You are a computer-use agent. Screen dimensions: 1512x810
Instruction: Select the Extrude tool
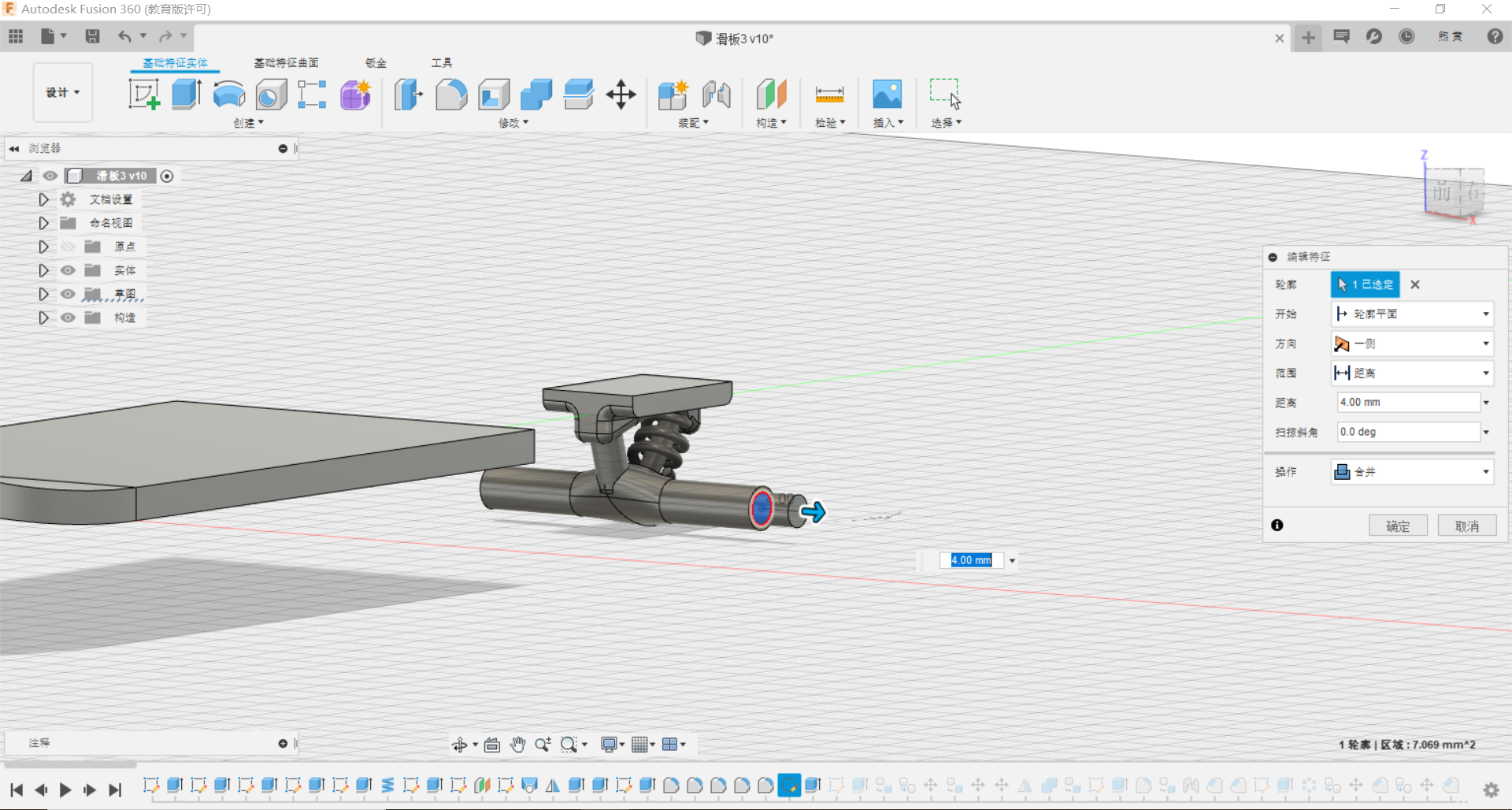click(x=187, y=95)
